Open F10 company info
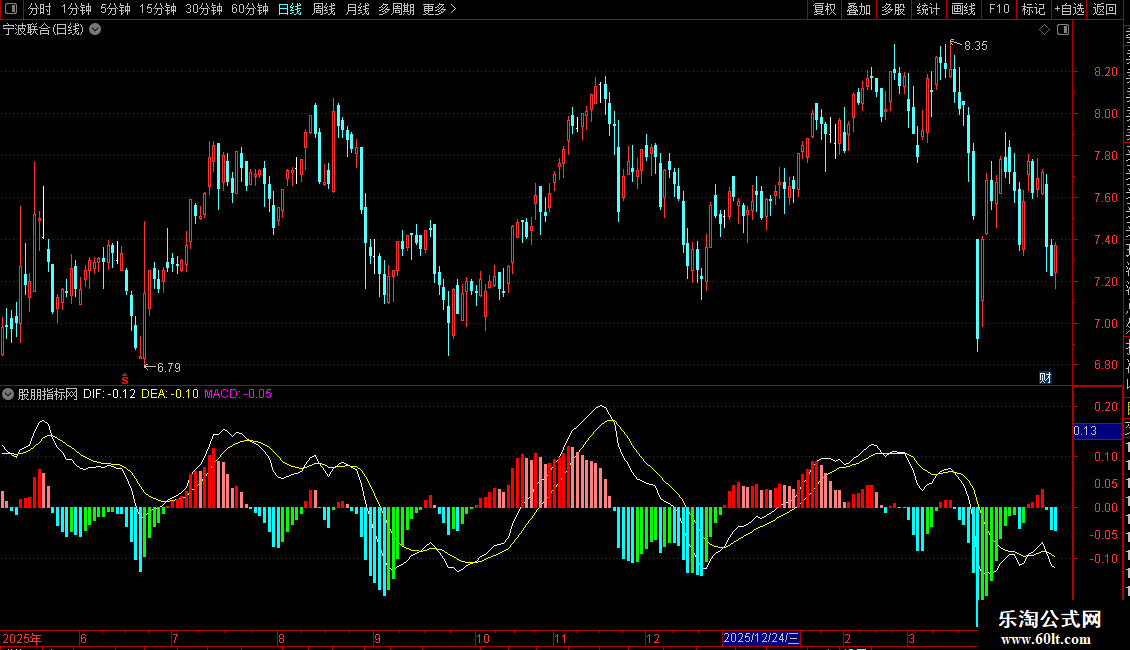The image size is (1130, 650). coord(999,9)
